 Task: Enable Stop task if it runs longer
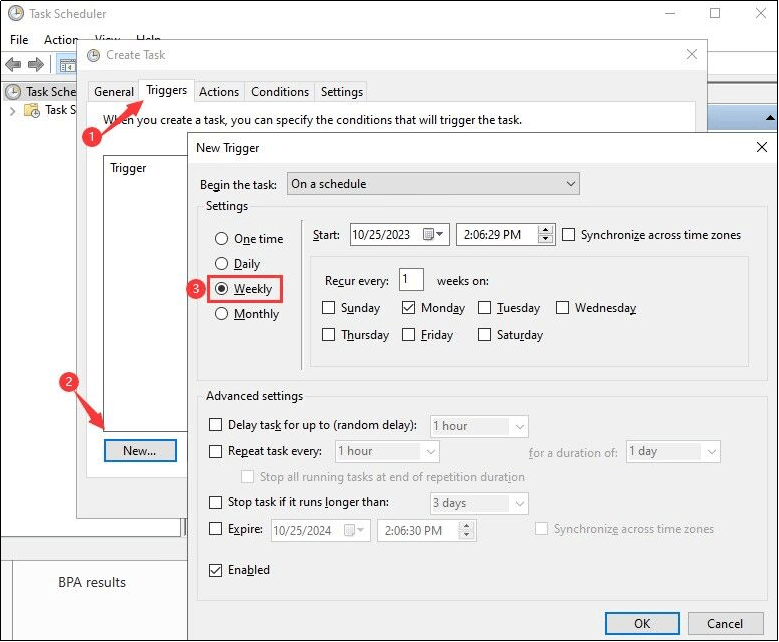(216, 502)
